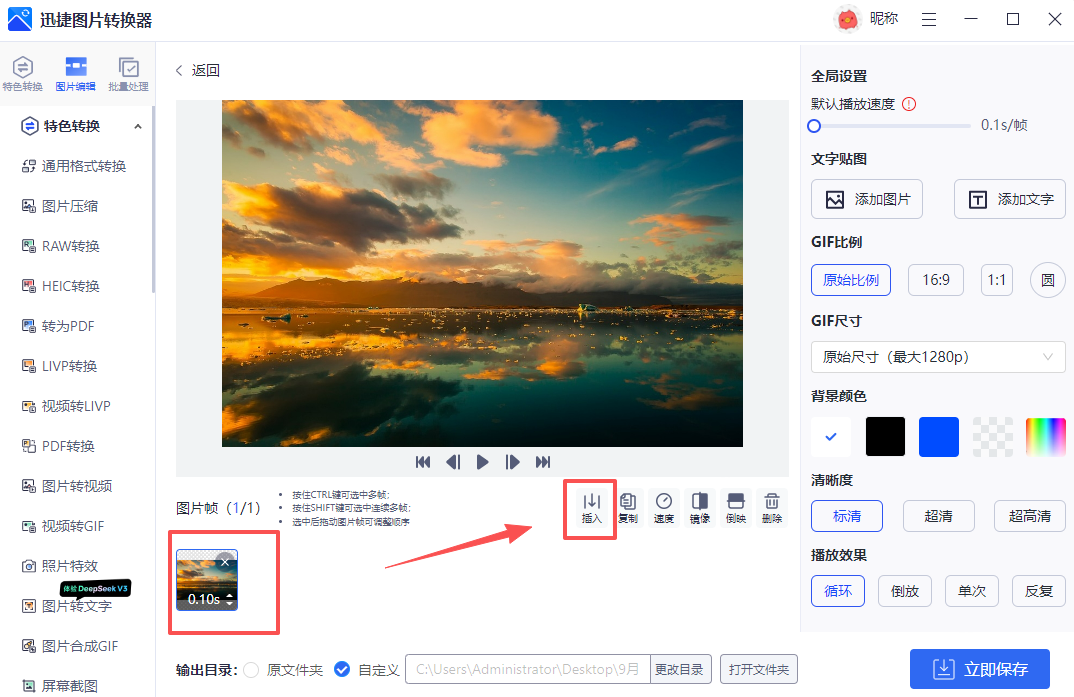Select the 插入 frame insert tool

[590, 507]
